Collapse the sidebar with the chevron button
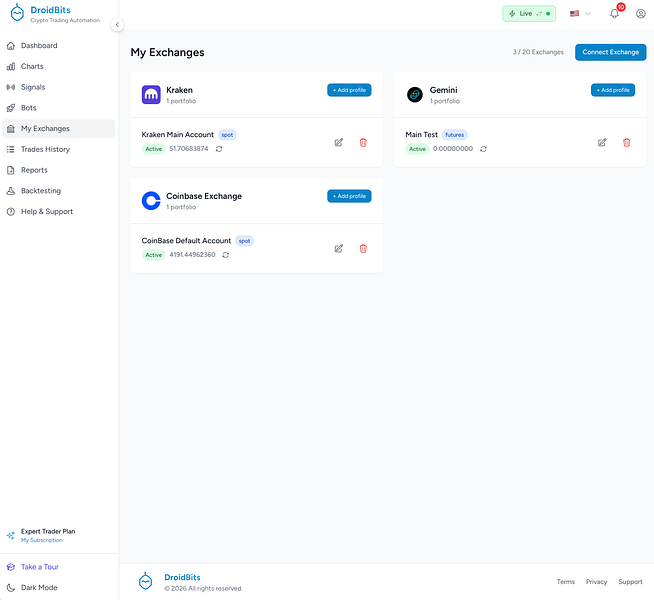 tap(117, 25)
